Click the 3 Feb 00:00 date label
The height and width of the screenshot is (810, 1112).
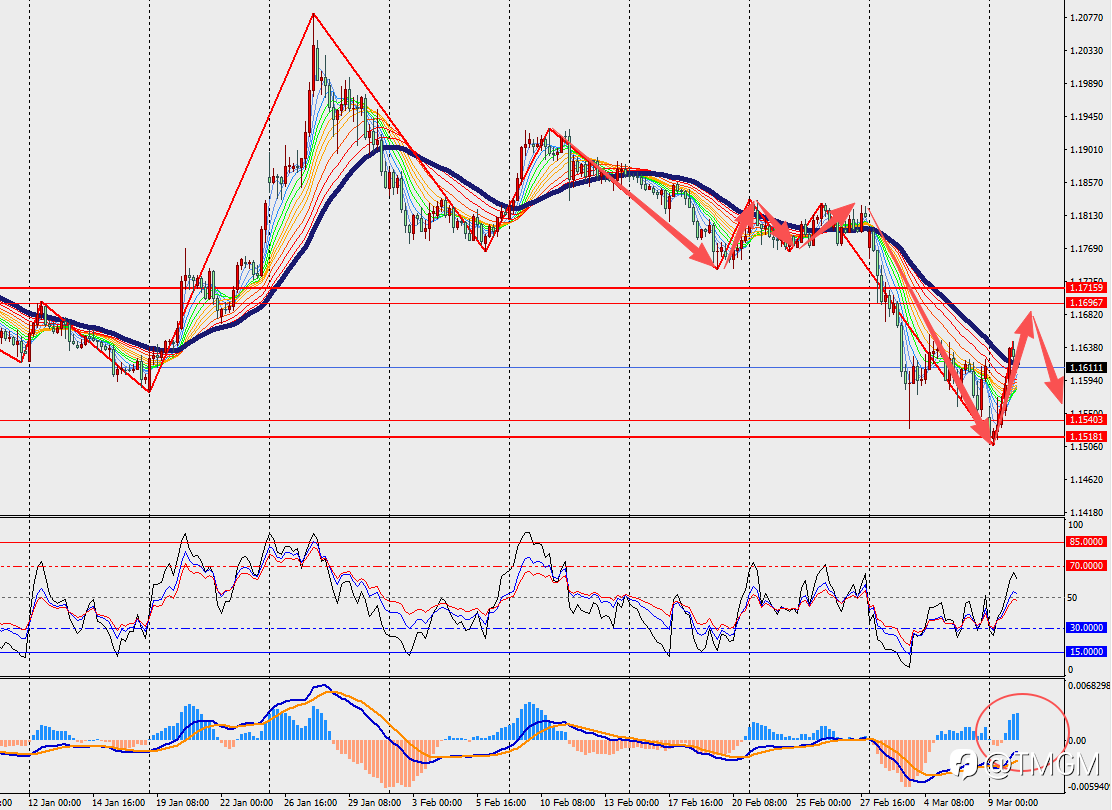click(437, 802)
